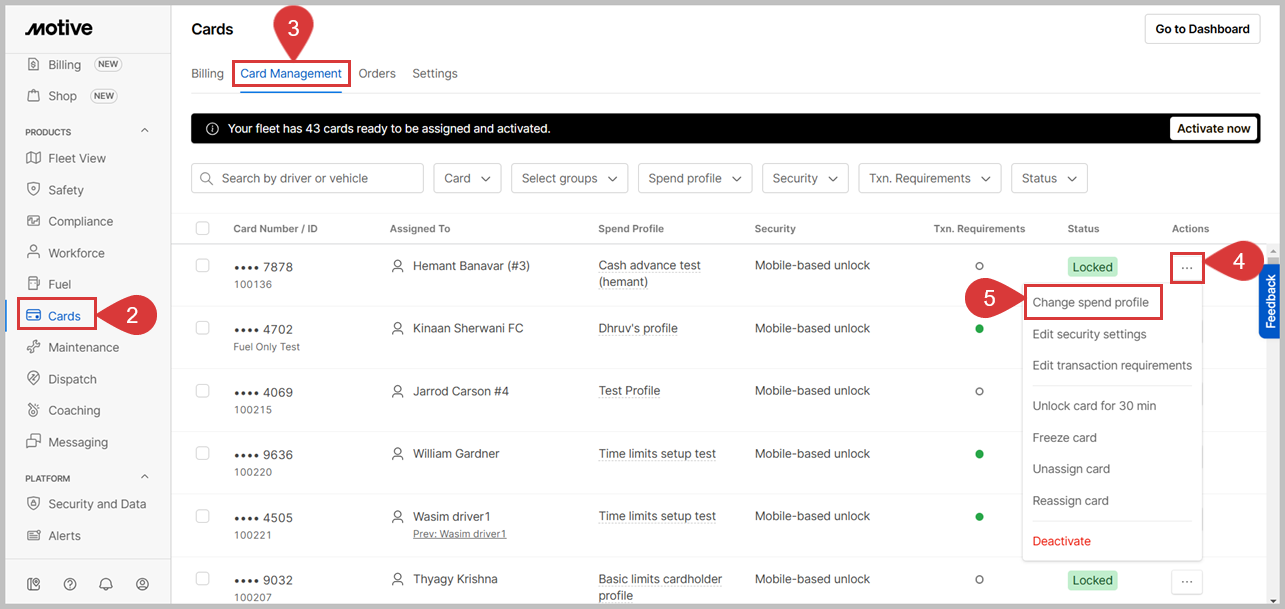The height and width of the screenshot is (609, 1285).
Task: Open user profile icon at bottom
Action: (142, 584)
